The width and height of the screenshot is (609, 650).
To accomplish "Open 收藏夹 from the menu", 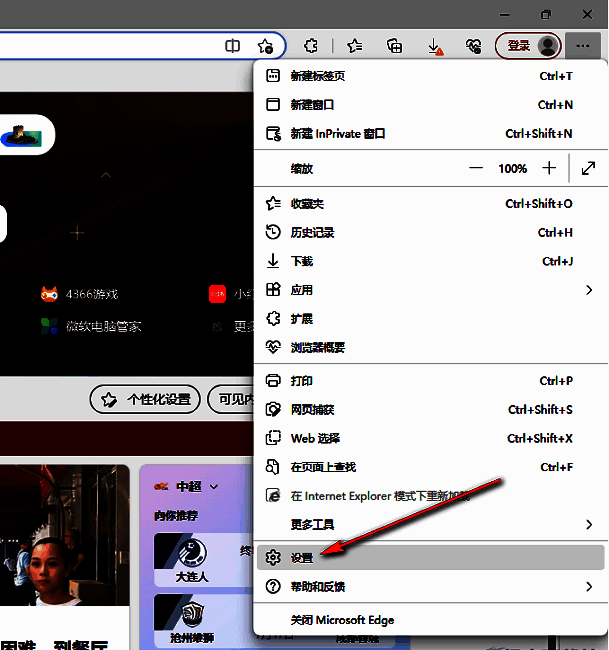I will (x=430, y=204).
